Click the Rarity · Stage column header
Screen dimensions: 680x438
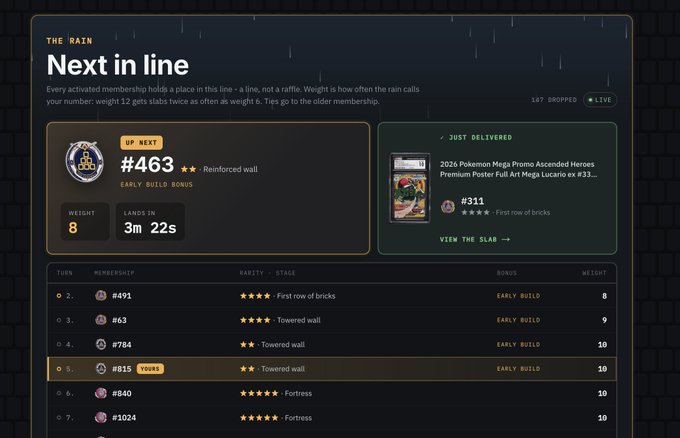pyautogui.click(x=268, y=273)
